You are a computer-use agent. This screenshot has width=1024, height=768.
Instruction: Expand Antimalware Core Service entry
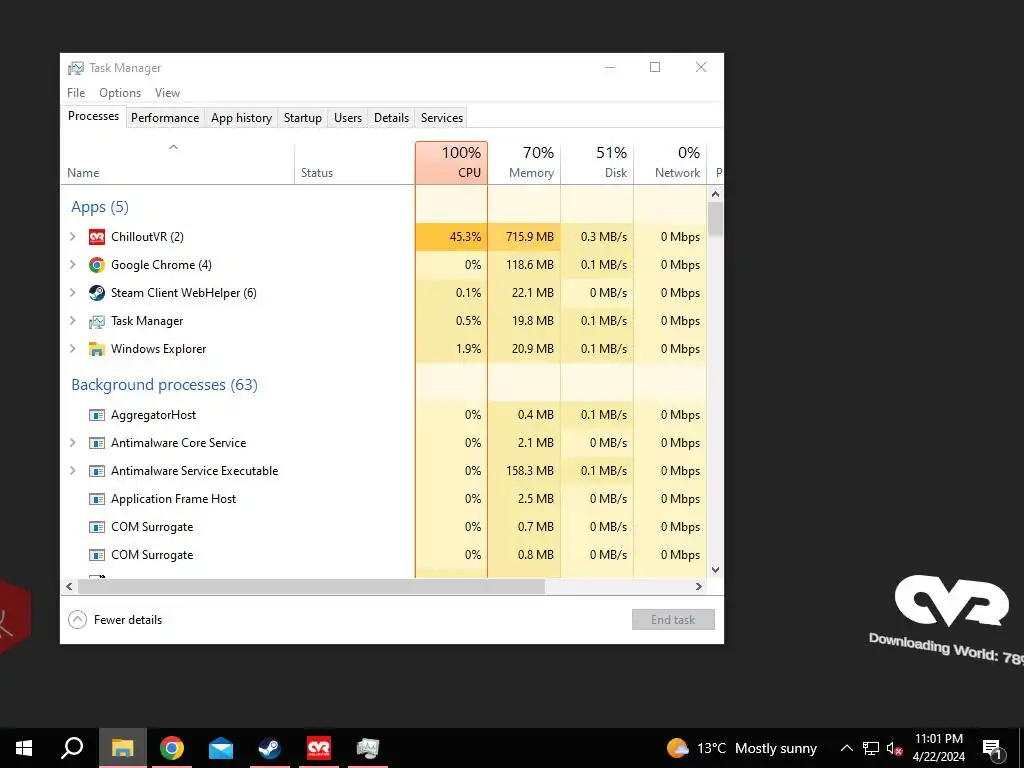pos(72,443)
